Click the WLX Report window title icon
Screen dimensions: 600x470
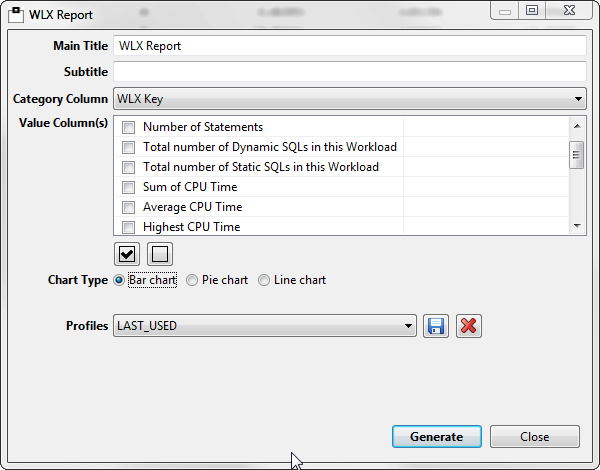[x=16, y=11]
